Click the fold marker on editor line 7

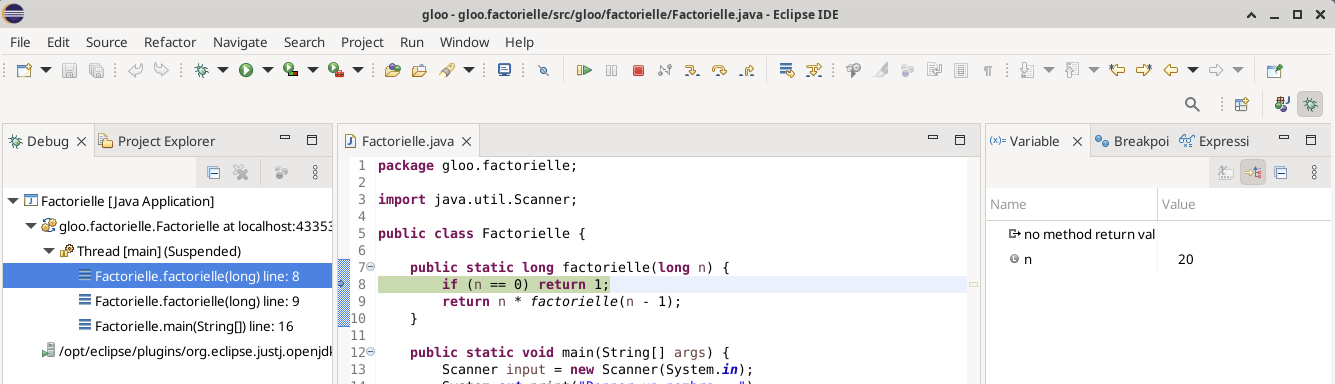[370, 267]
